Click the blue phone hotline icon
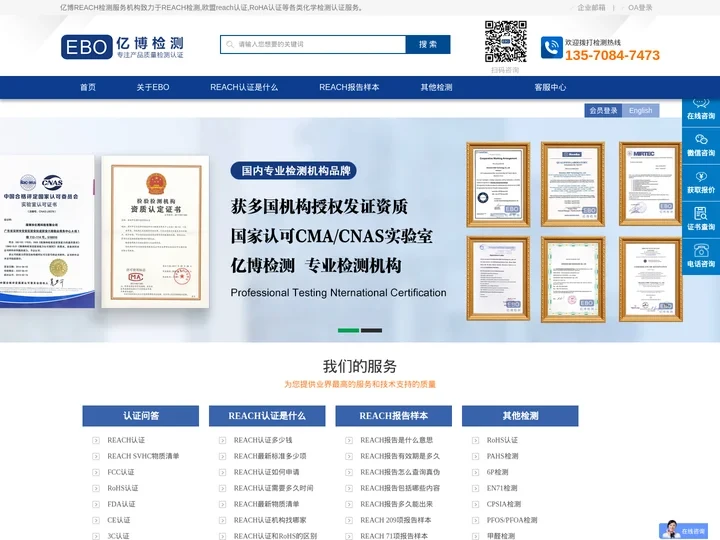 pyautogui.click(x=551, y=47)
